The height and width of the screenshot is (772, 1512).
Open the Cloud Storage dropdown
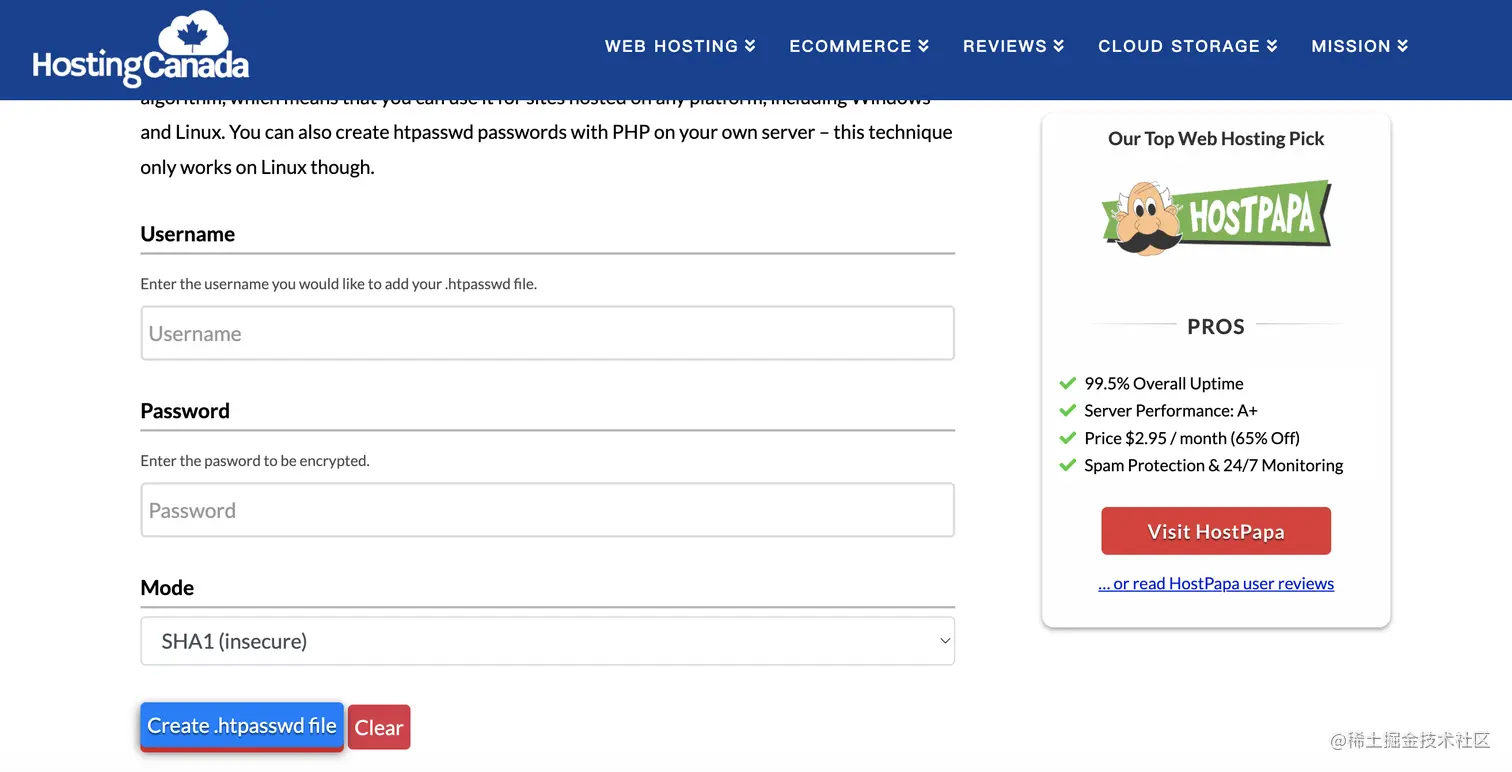pos(1187,46)
